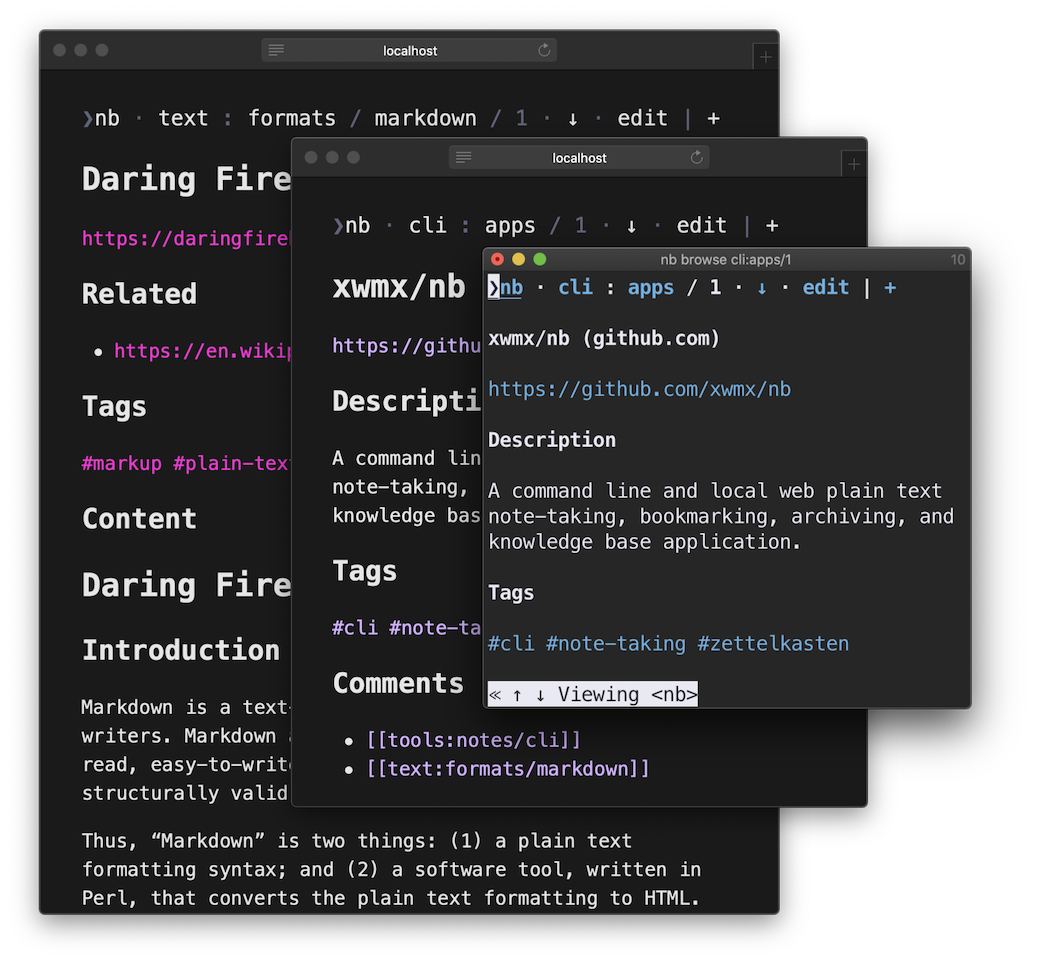Image resolution: width=1054 pixels, height=975 pixels.
Task: Click xwmx/nb (github.com) heading in terminal
Action: pos(604,338)
